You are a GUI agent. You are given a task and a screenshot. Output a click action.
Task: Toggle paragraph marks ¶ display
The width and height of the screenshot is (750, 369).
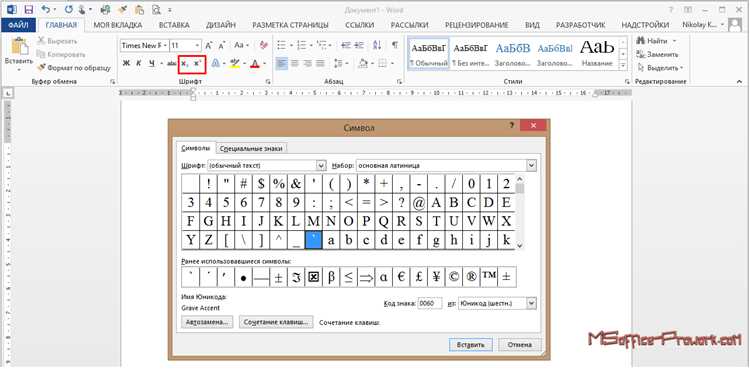(395, 45)
